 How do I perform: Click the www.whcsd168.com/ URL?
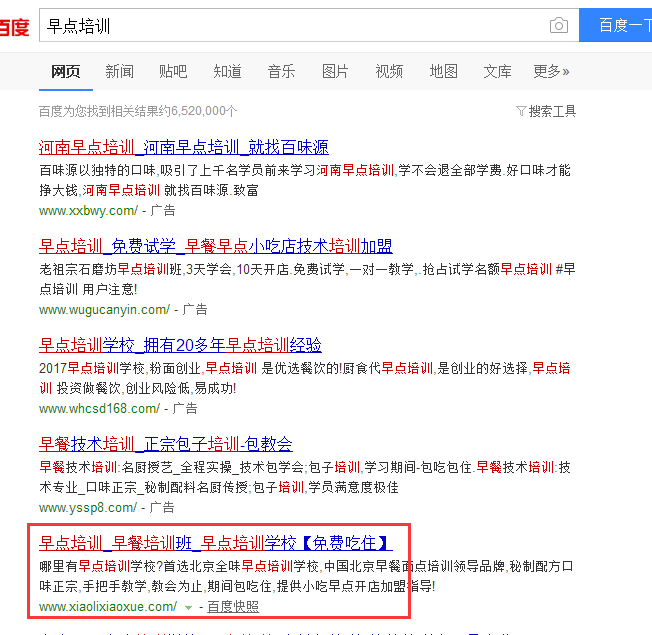(99, 409)
